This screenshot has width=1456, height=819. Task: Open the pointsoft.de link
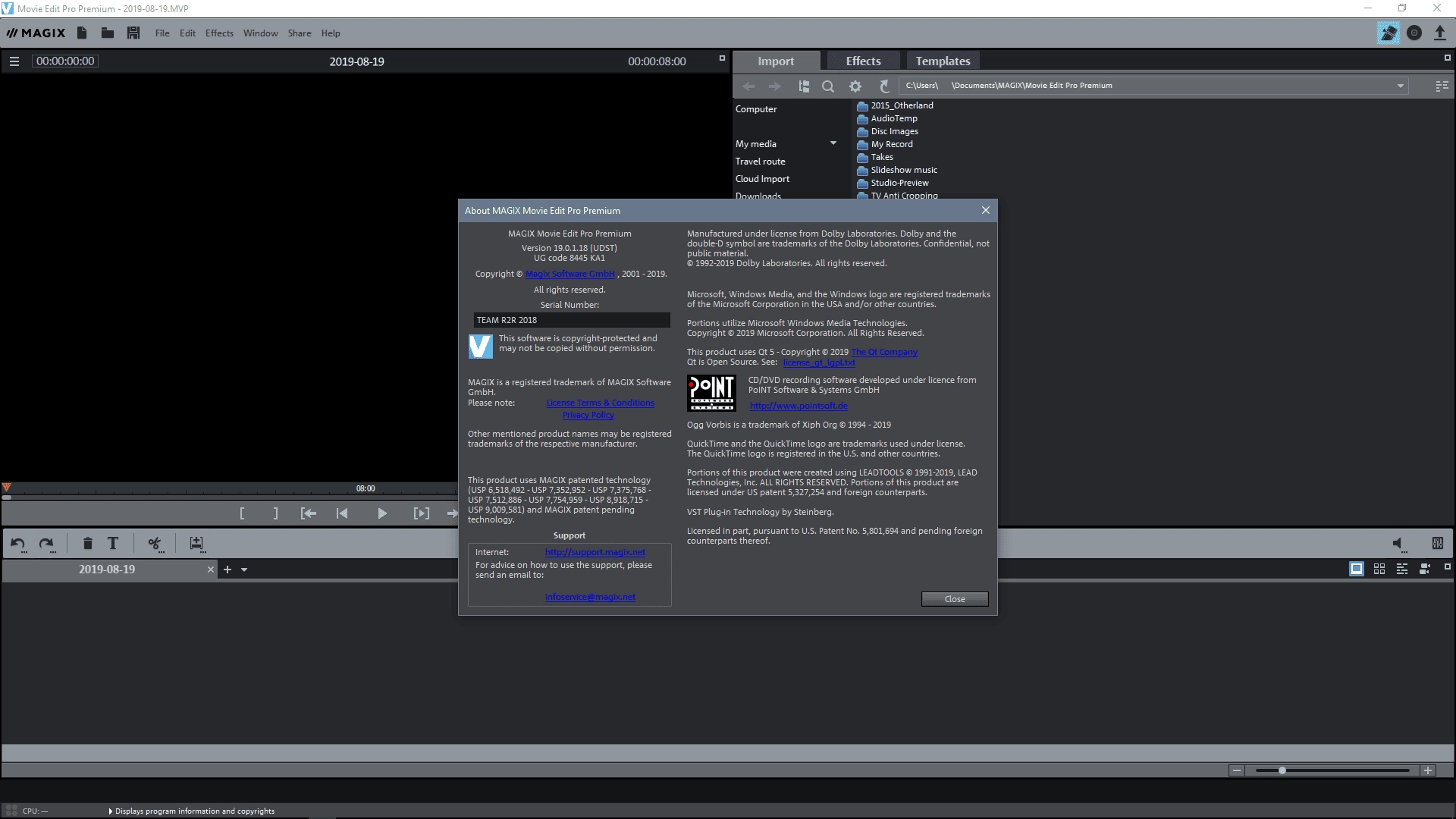(x=799, y=406)
